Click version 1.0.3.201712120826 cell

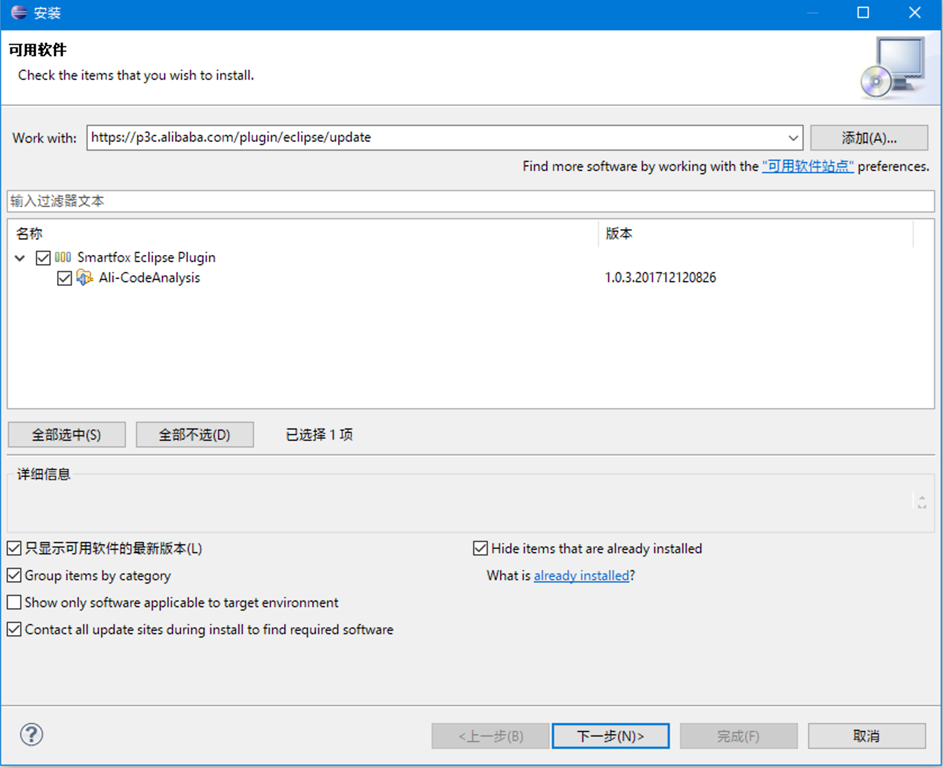click(x=660, y=278)
